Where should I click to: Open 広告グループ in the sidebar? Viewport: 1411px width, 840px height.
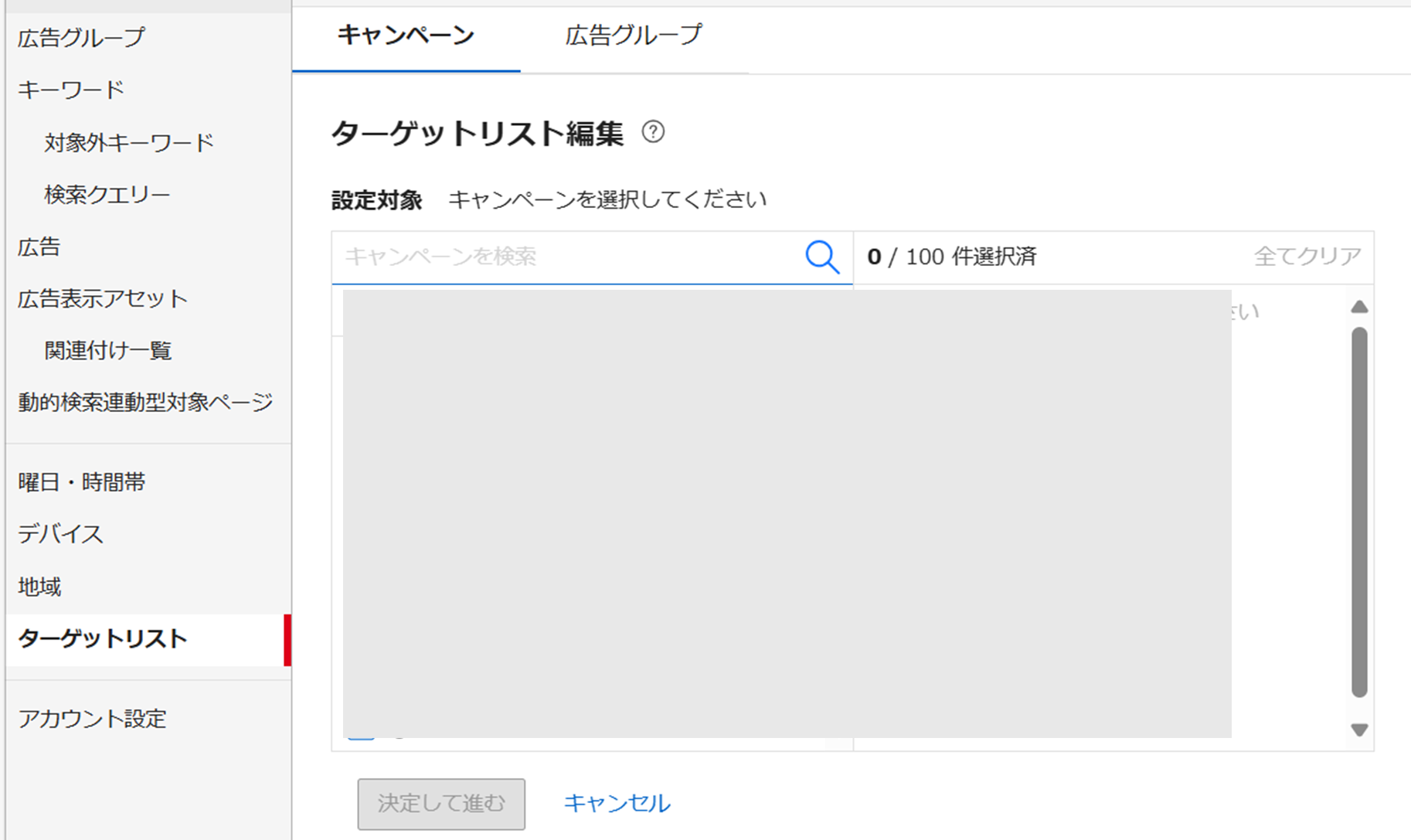[x=81, y=38]
